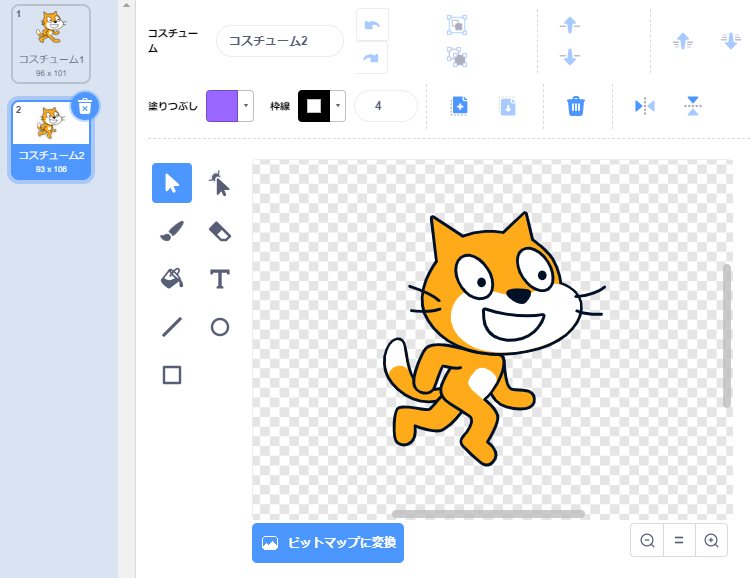Select the コスチューム1 thumbnail
Image resolution: width=752 pixels, height=578 pixels.
(x=51, y=44)
